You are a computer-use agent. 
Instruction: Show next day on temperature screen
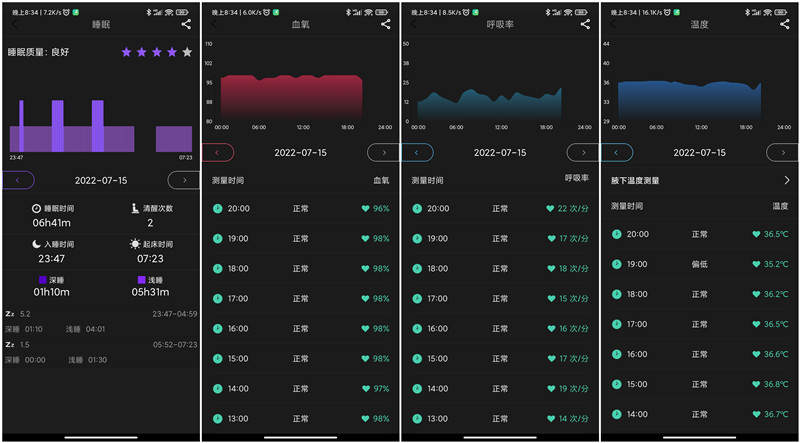782,152
